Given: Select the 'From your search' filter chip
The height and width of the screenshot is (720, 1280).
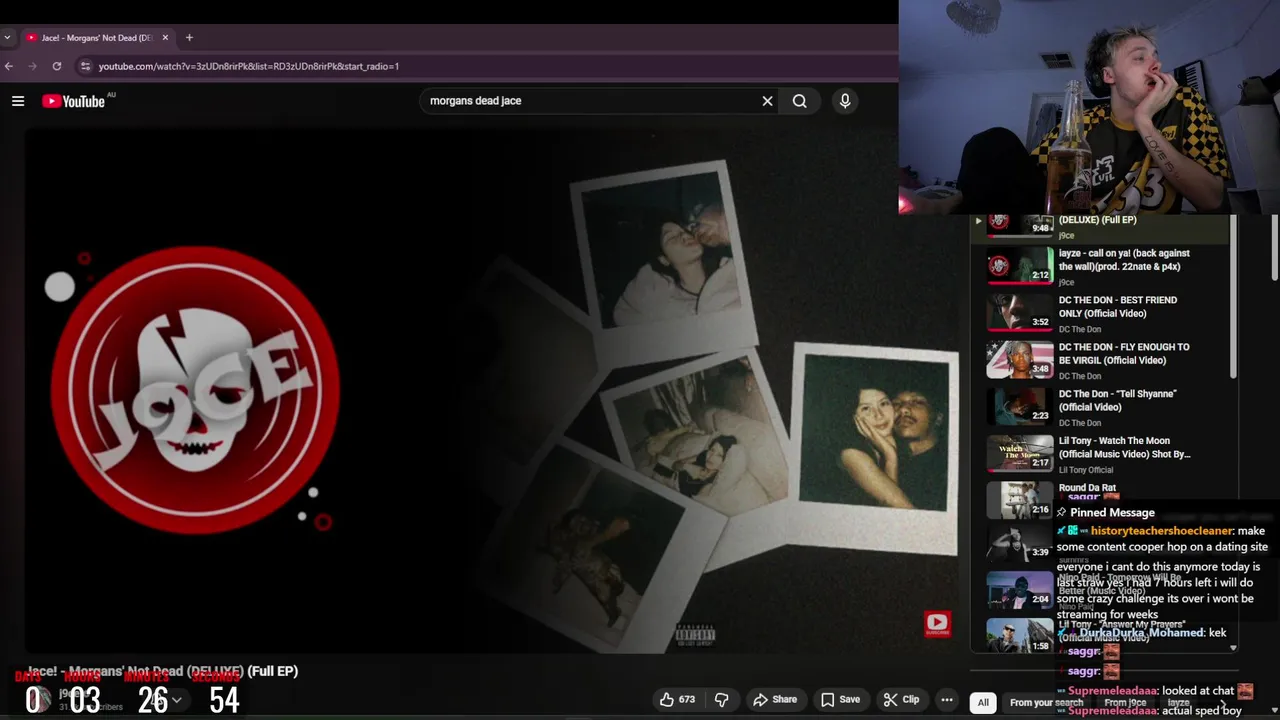Looking at the screenshot, I should pyautogui.click(x=1046, y=702).
